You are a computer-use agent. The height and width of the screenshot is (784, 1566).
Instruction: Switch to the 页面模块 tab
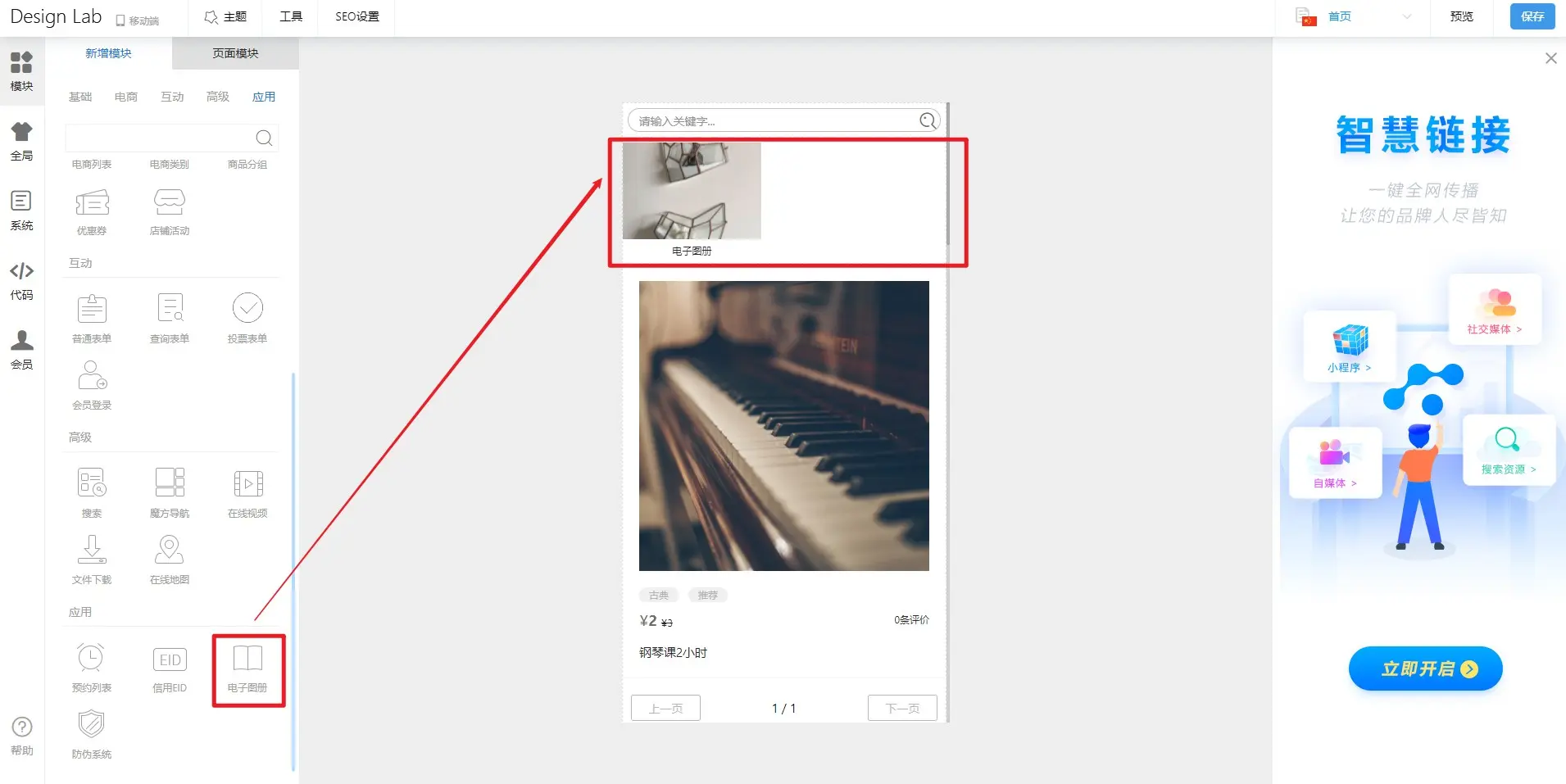[235, 53]
